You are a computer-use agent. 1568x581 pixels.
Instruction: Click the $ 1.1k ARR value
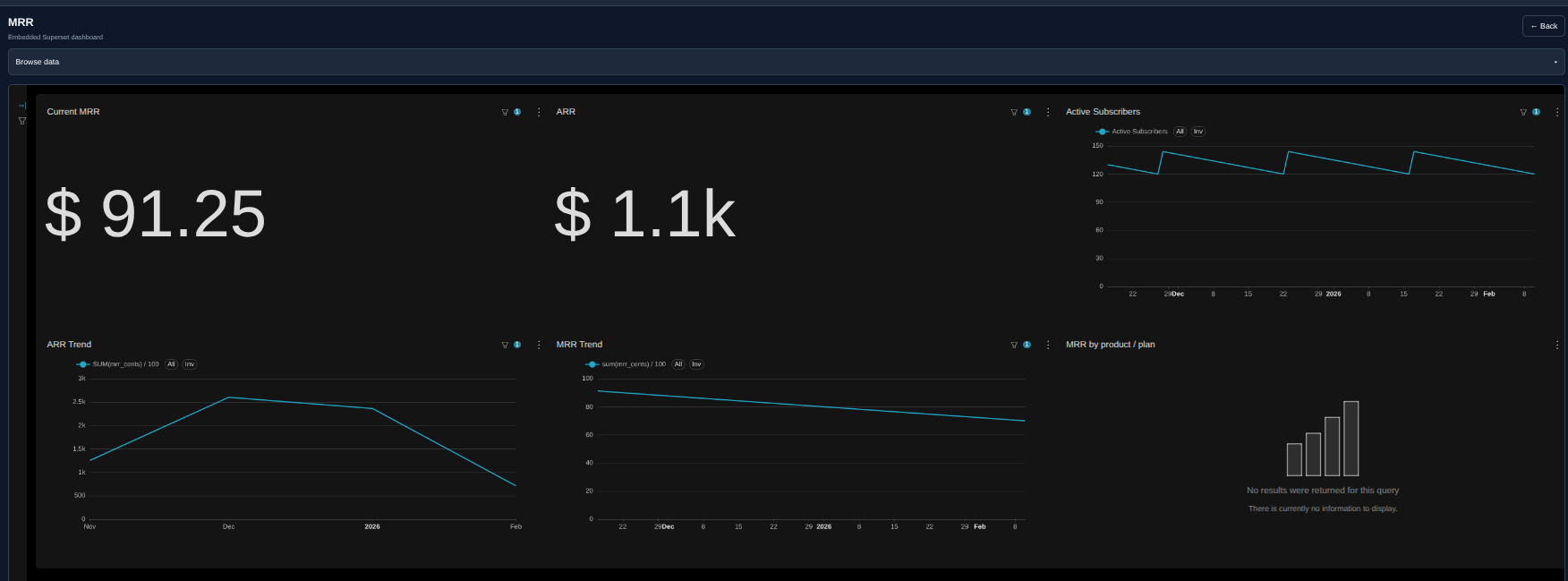[x=644, y=214]
